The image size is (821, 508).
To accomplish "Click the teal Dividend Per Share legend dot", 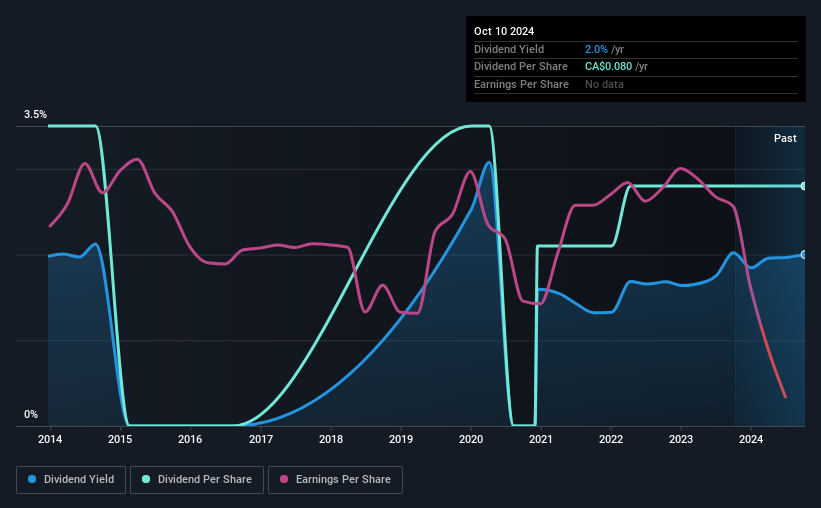I will [x=146, y=479].
